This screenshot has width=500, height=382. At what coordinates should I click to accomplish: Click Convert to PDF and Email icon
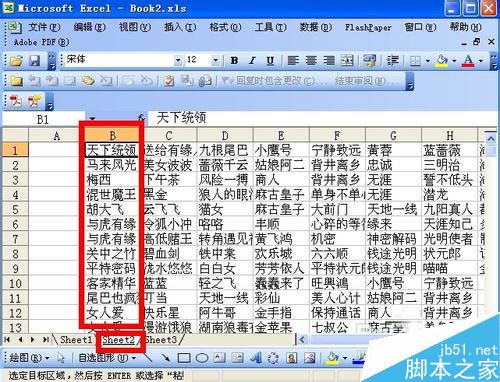click(x=34, y=101)
